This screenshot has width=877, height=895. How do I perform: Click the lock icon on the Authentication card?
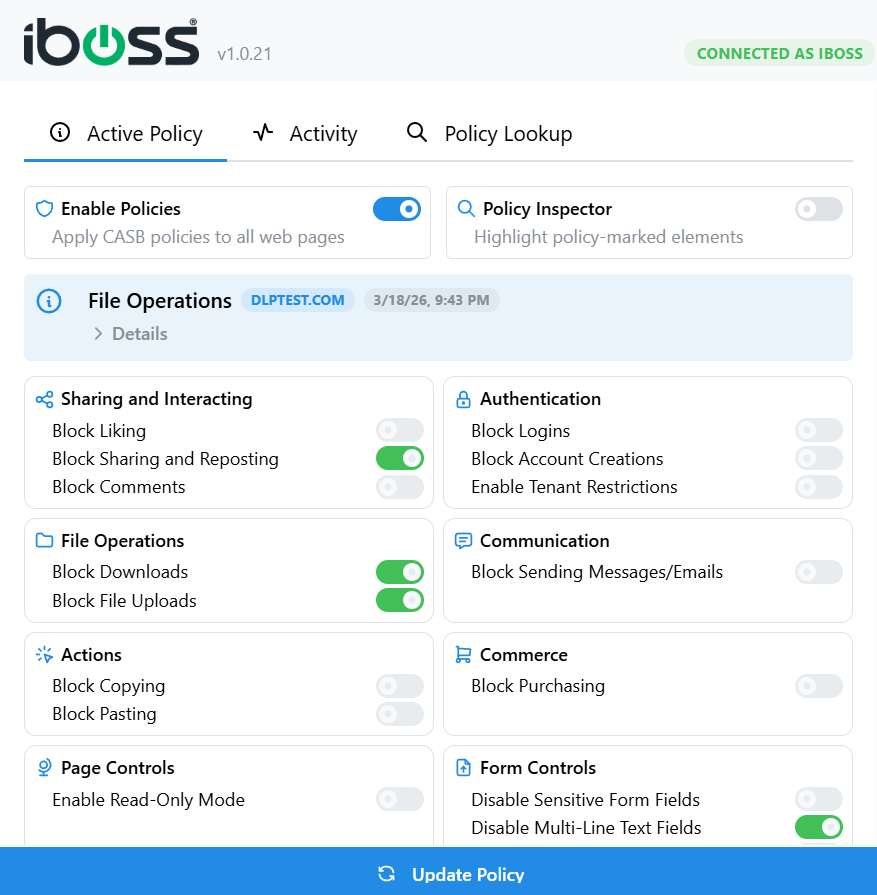[463, 399]
